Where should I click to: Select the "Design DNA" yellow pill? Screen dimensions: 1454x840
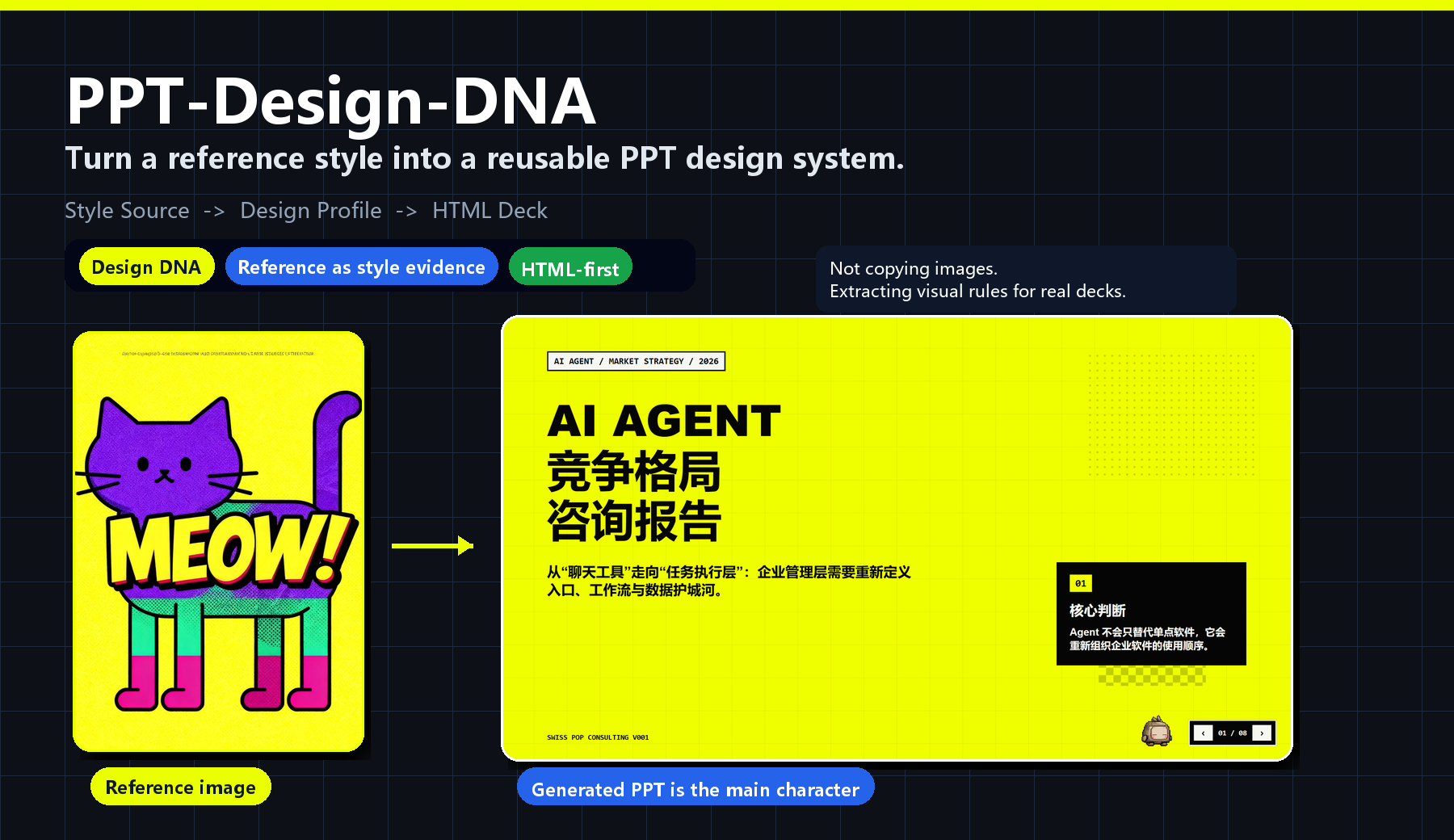click(146, 267)
